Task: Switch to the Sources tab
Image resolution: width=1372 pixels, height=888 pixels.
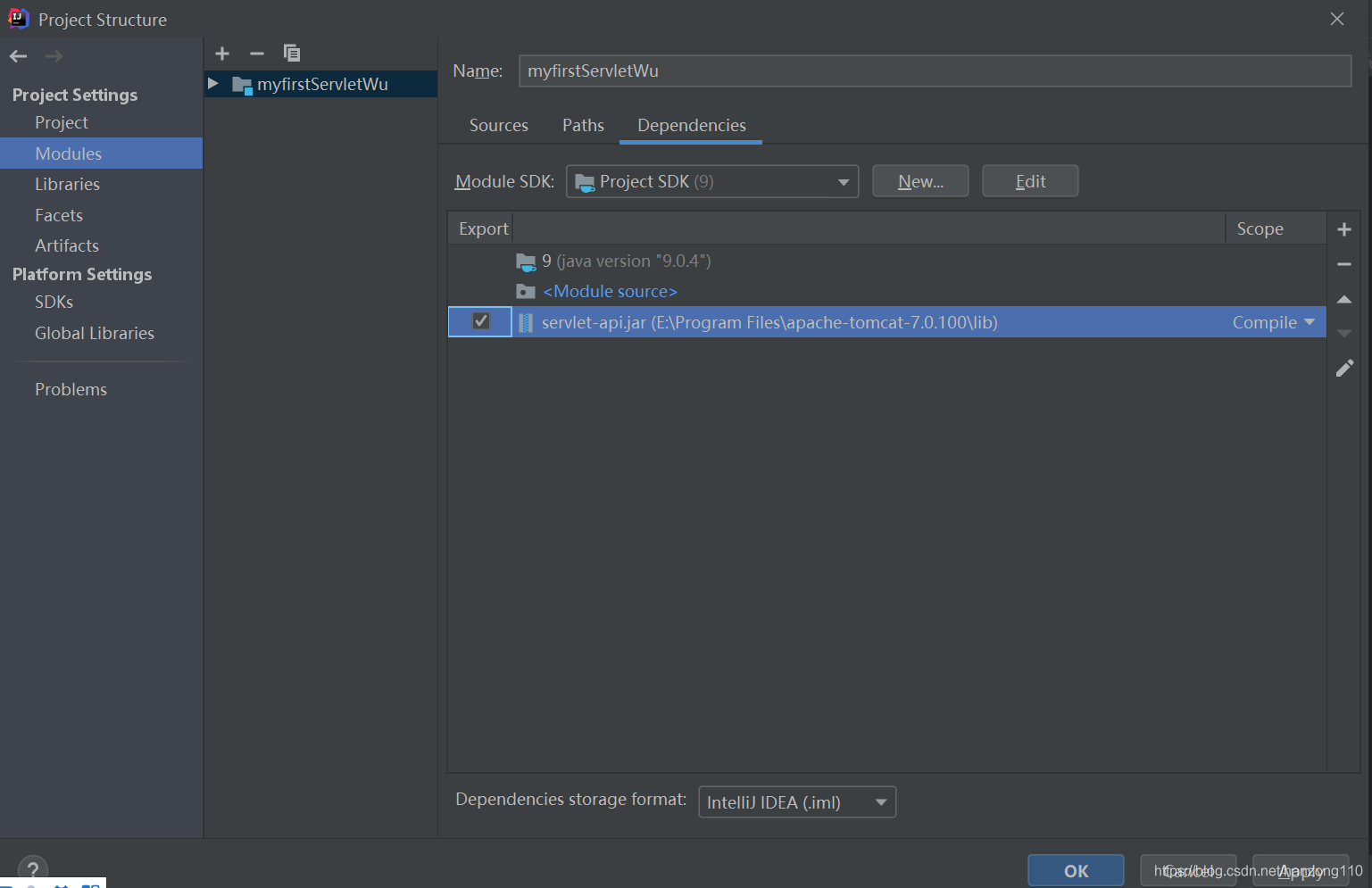Action: (499, 125)
